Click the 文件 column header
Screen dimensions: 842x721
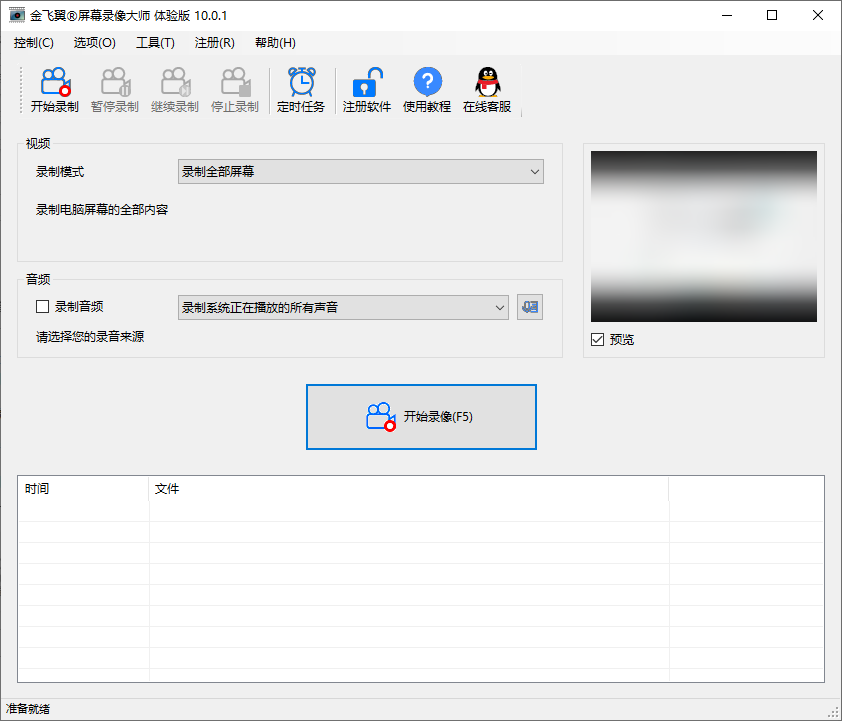pos(409,489)
